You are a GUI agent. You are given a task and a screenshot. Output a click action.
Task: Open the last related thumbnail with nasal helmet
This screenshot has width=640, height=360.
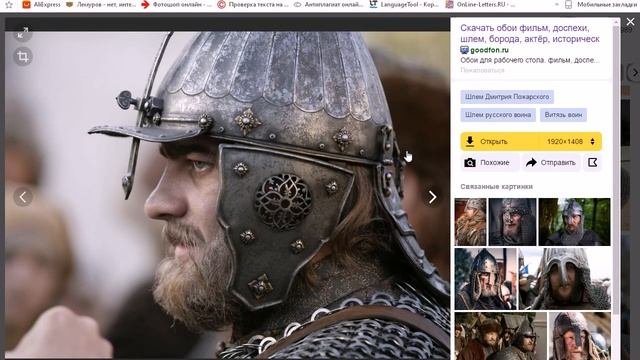click(x=580, y=336)
